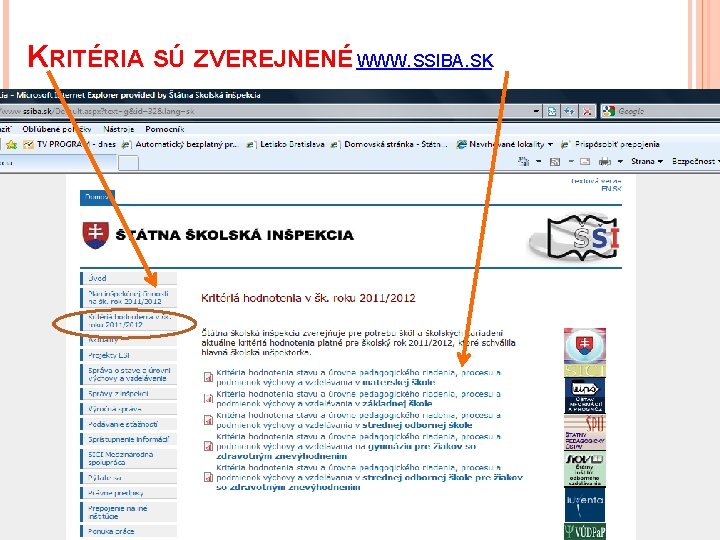Click the TV PROGRAM favicon icon
Screen dimensions: 720x540
tap(28, 145)
